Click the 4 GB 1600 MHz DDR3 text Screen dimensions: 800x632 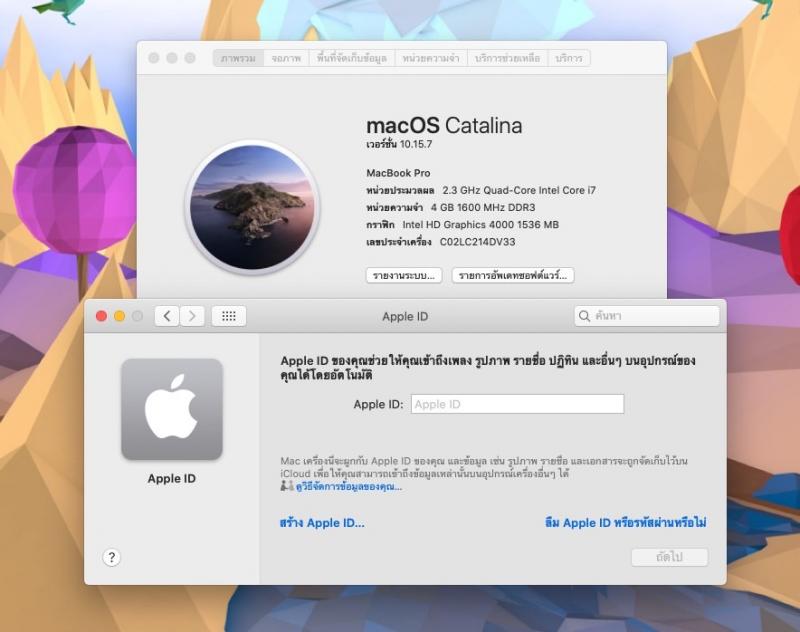483,208
